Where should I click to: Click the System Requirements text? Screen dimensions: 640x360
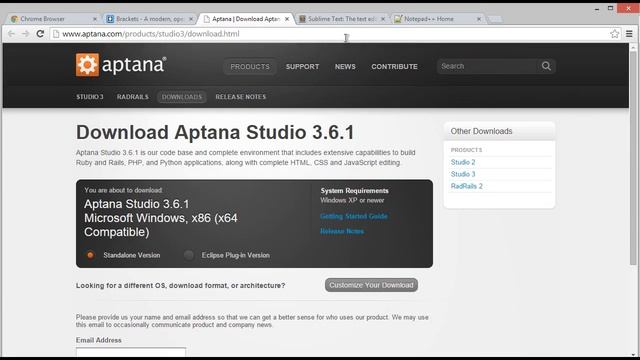[354, 191]
